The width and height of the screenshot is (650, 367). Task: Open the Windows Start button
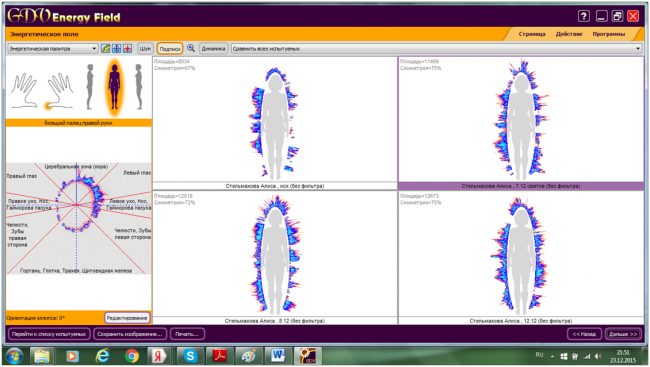point(15,356)
